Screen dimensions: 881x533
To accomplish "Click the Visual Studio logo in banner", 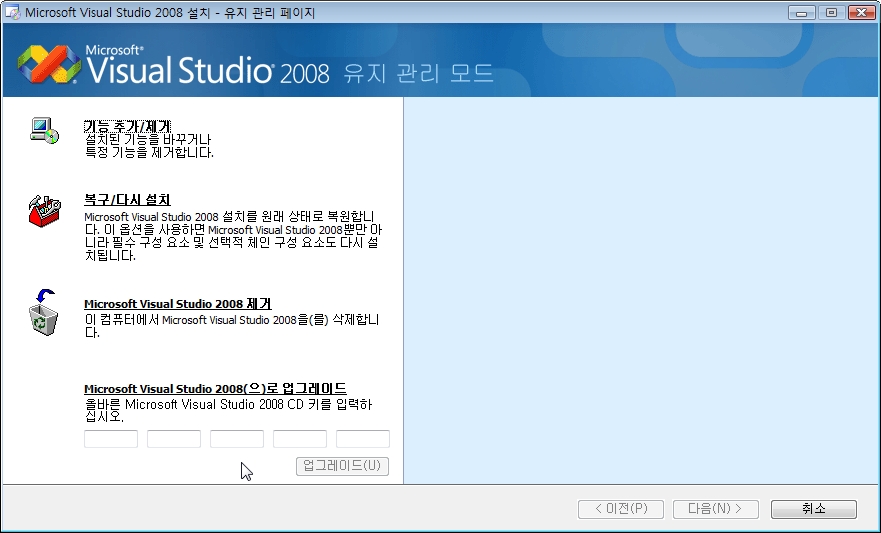I will 49,64.
